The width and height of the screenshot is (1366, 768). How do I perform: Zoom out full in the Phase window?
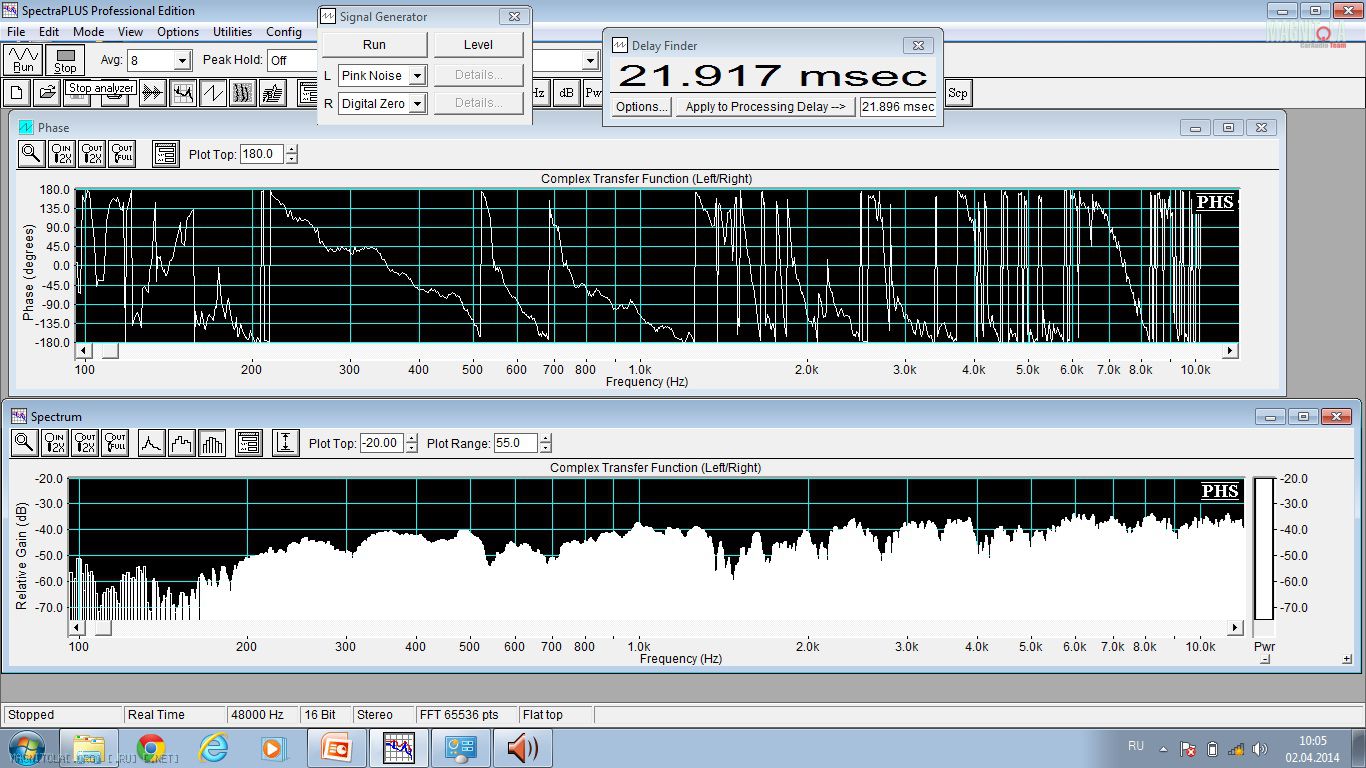(121, 154)
